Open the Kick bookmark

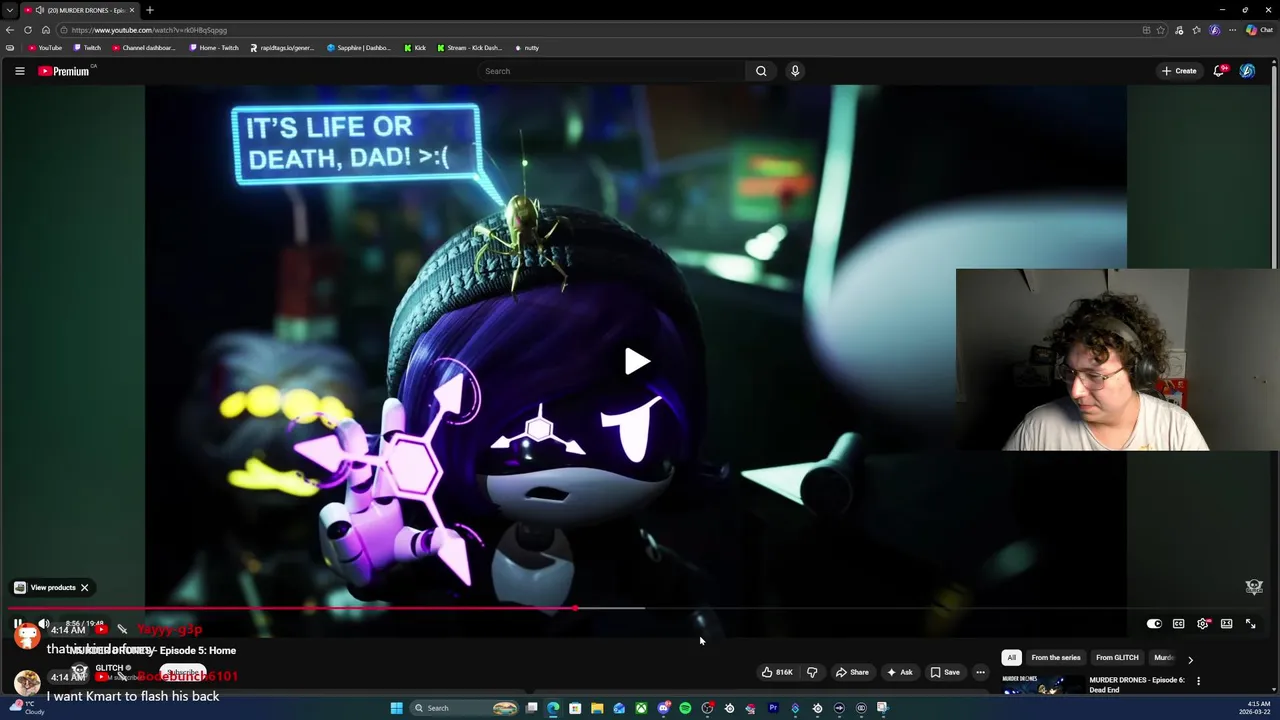[x=416, y=48]
